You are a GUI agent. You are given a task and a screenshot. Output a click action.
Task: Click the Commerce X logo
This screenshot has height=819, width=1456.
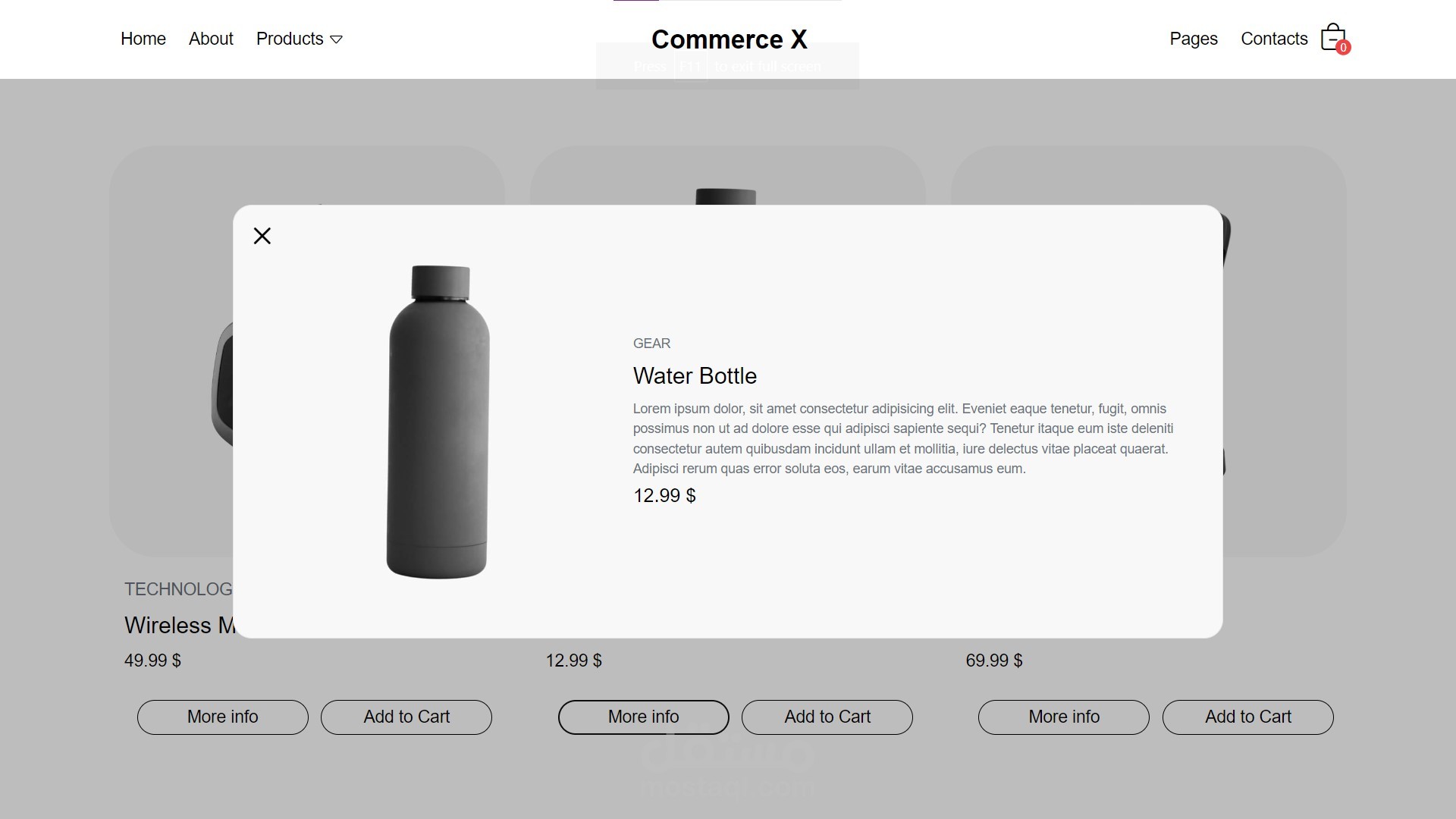point(729,39)
